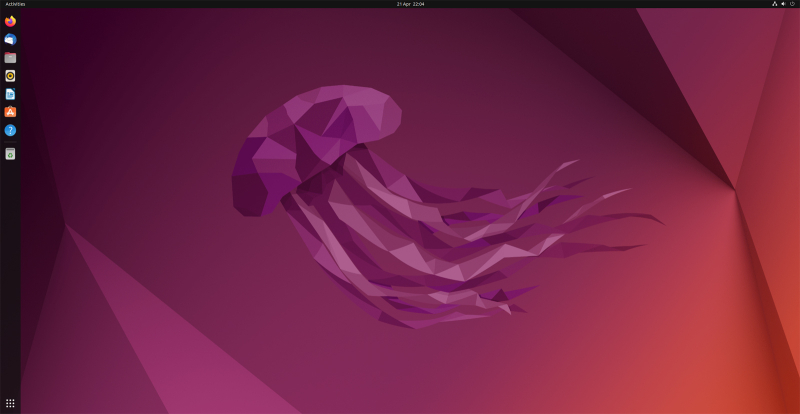
Task: Launch Firefox from the dock
Action: tap(10, 21)
